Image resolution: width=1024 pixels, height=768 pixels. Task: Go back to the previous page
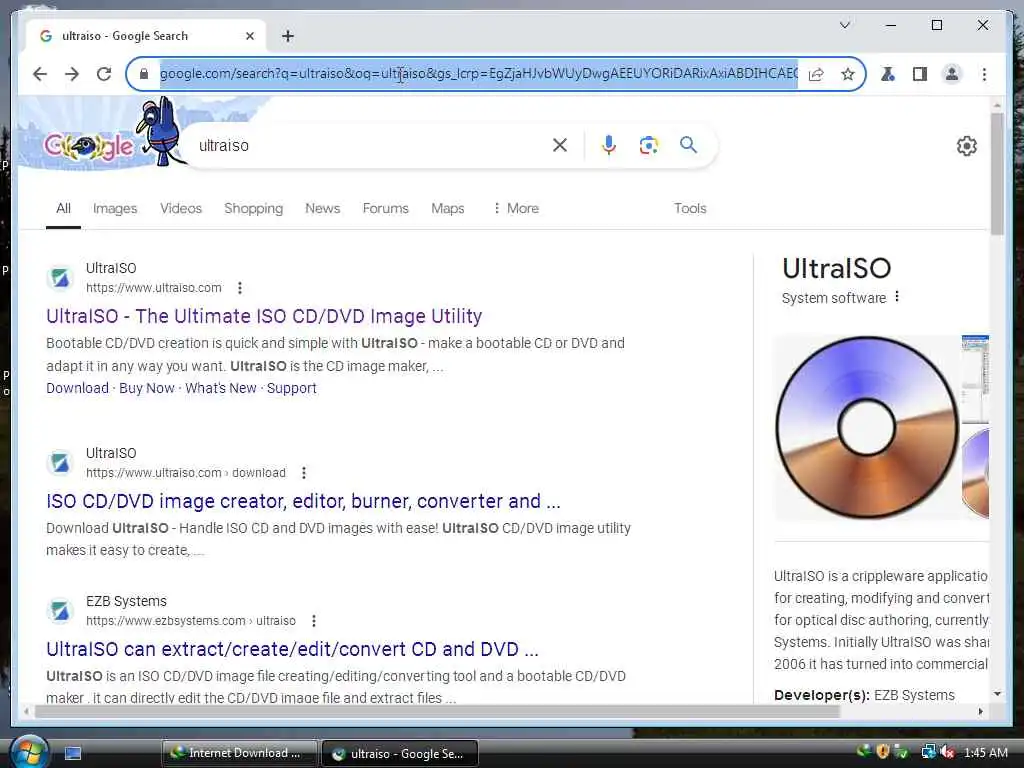tap(40, 74)
